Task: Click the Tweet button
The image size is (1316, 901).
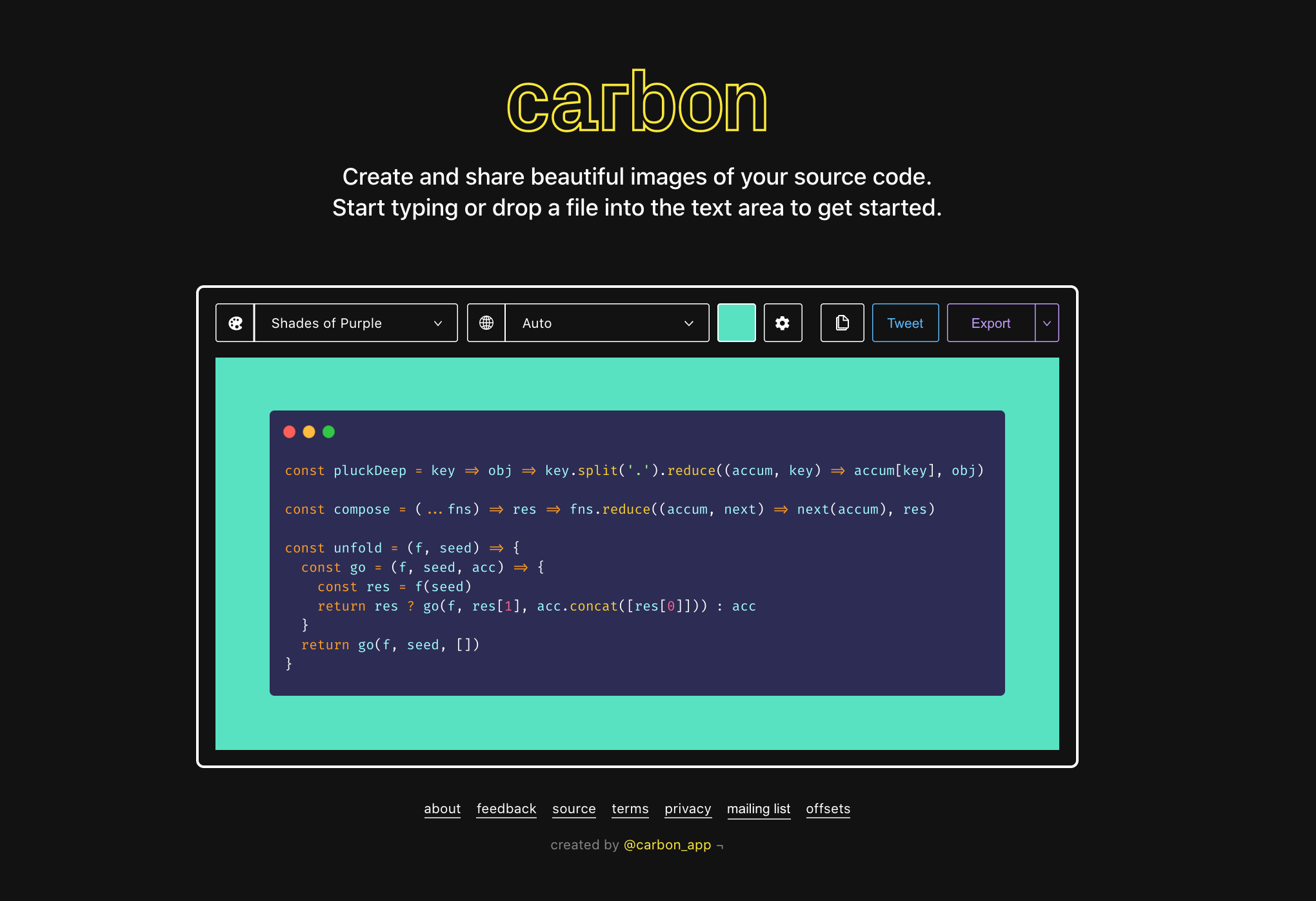Action: pyautogui.click(x=905, y=323)
